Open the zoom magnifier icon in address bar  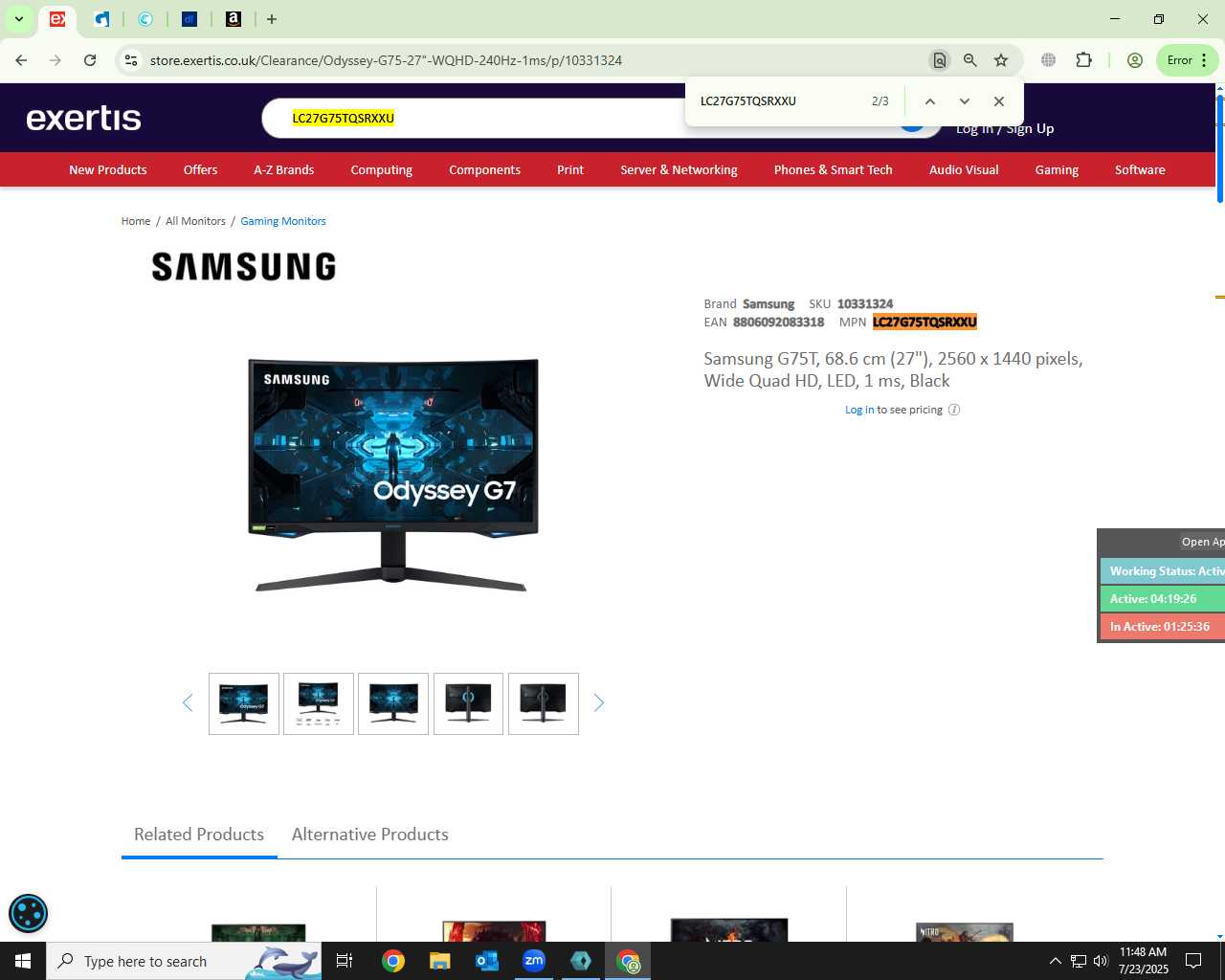coord(970,60)
